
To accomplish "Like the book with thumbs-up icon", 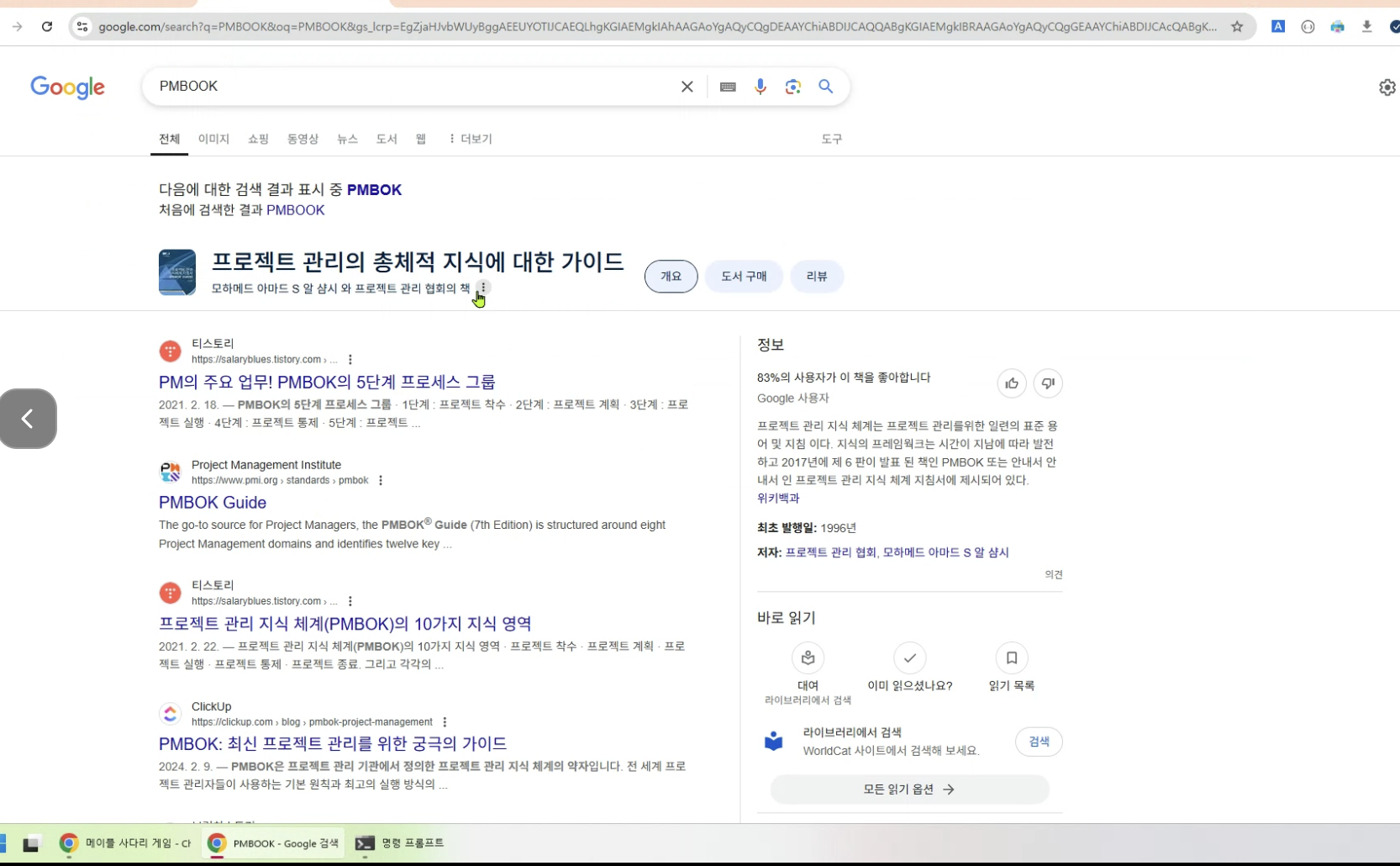I will (1012, 383).
